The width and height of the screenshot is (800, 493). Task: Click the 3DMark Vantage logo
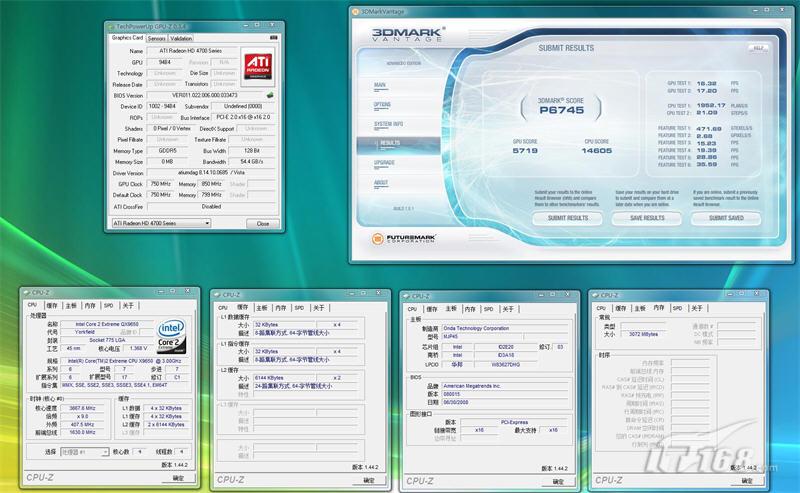[408, 34]
